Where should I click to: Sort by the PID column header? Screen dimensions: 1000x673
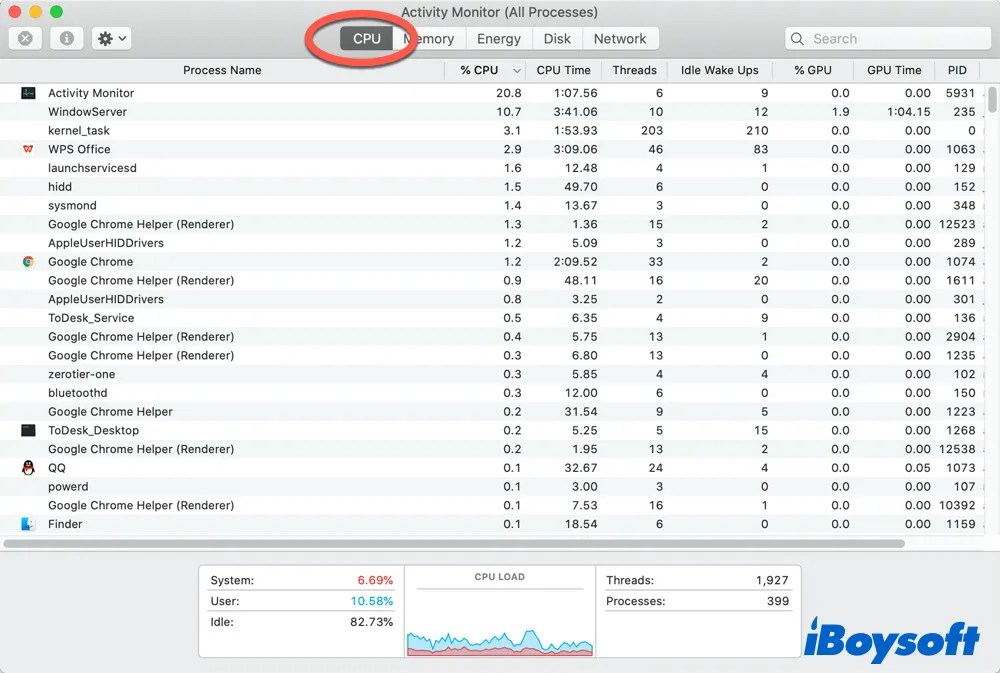[x=957, y=70]
